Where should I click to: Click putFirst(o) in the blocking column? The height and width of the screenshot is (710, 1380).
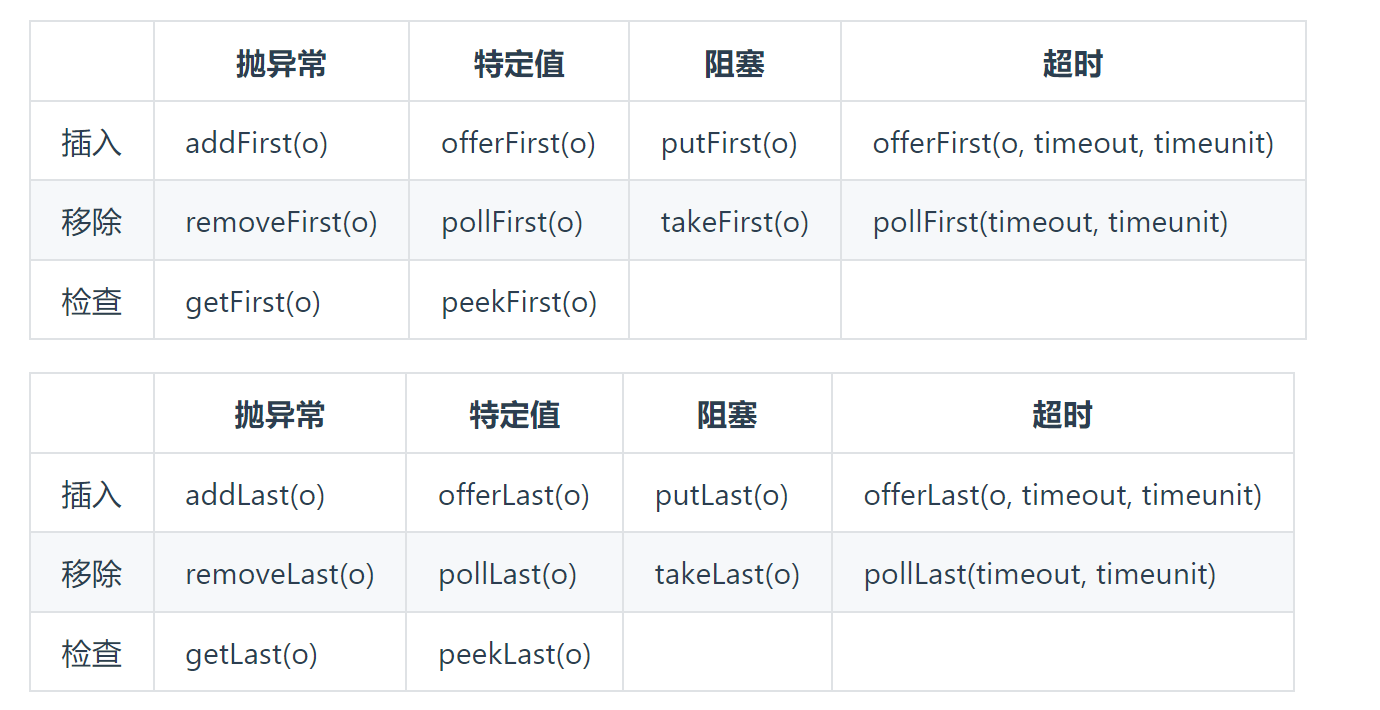pyautogui.click(x=729, y=143)
